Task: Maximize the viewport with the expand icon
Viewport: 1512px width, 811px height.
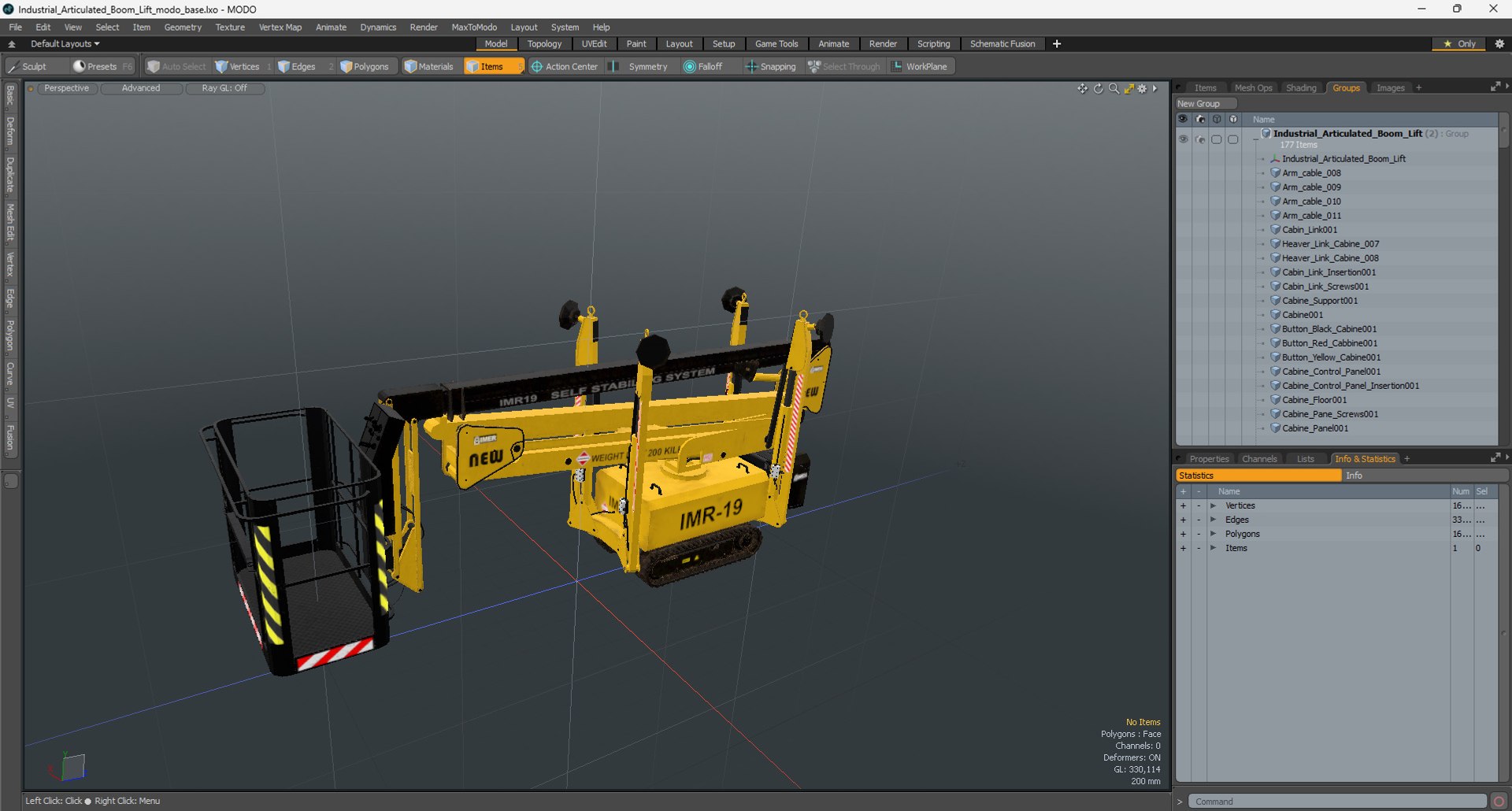Action: coord(1128,89)
